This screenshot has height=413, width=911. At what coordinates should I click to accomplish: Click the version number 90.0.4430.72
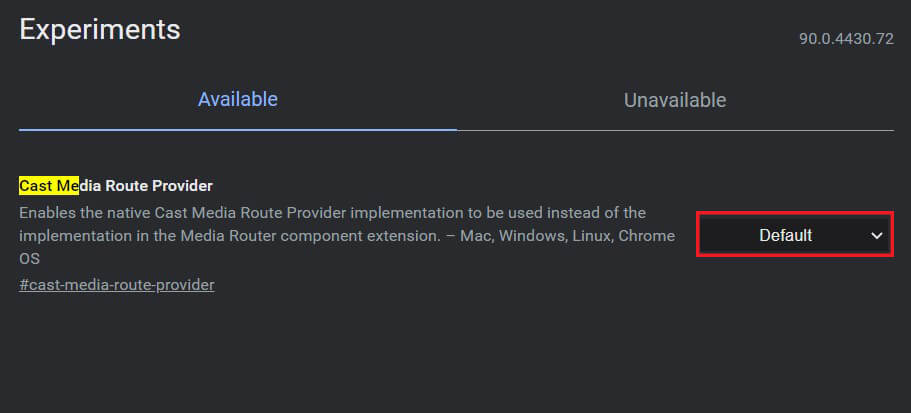tap(845, 39)
